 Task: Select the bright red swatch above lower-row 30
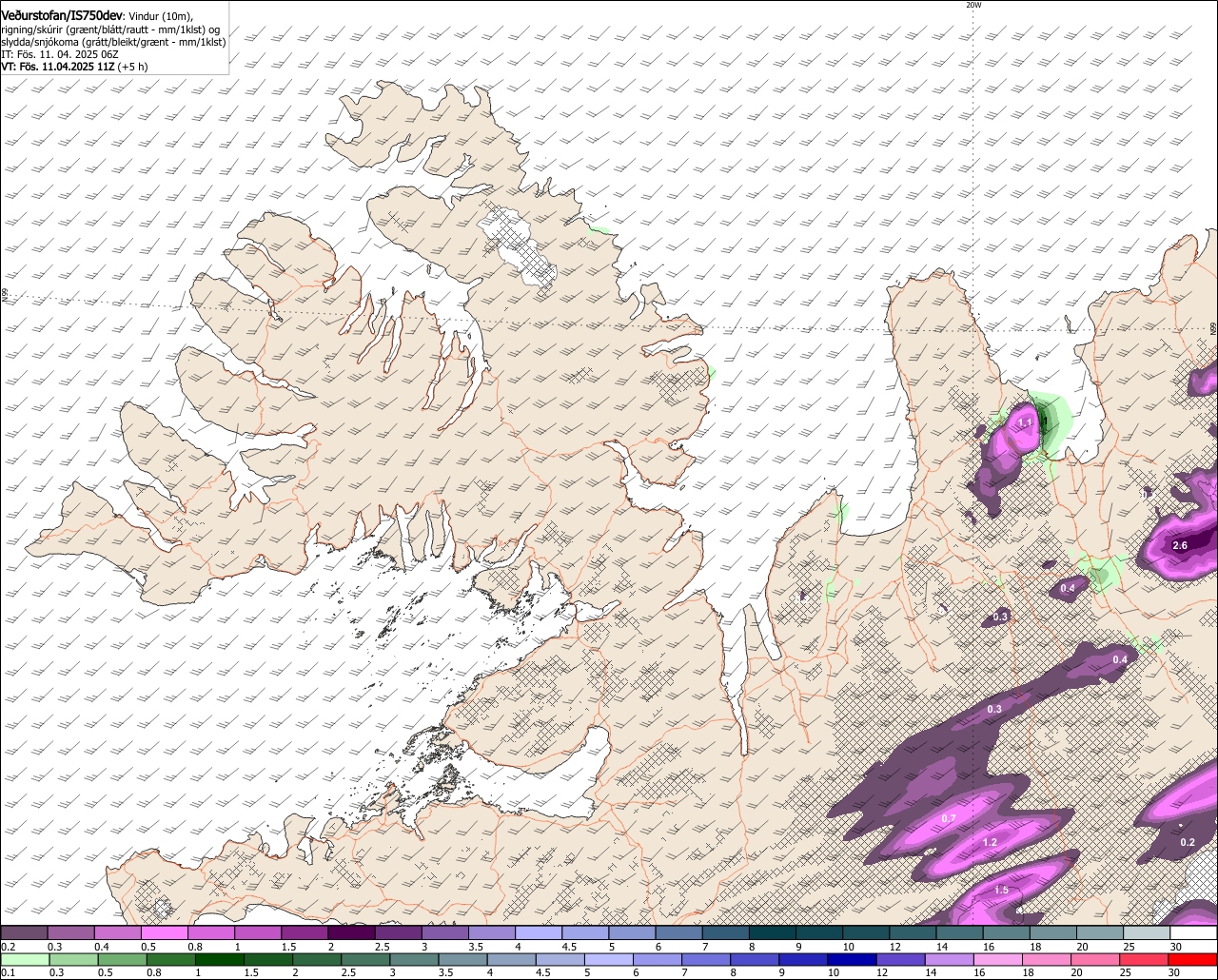1192,959
